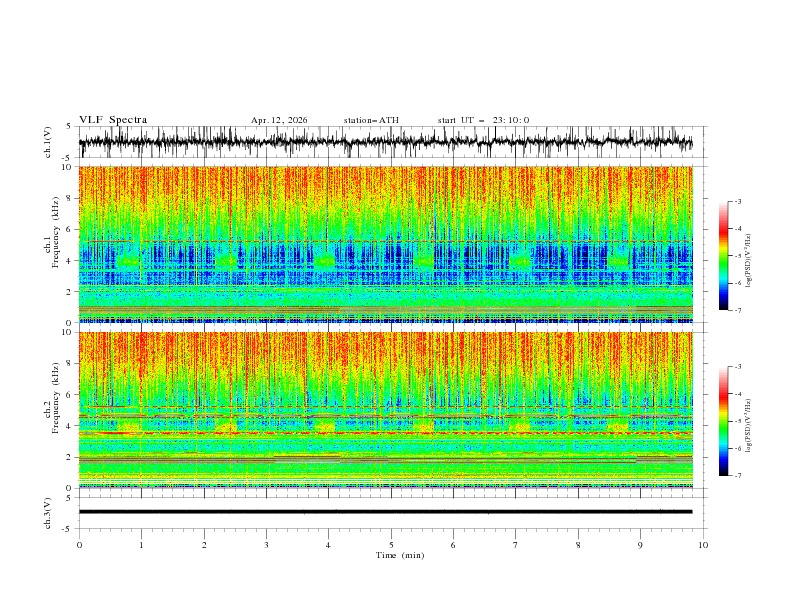Click time axis tick label '7'
This screenshot has height=612, width=792.
[515, 545]
